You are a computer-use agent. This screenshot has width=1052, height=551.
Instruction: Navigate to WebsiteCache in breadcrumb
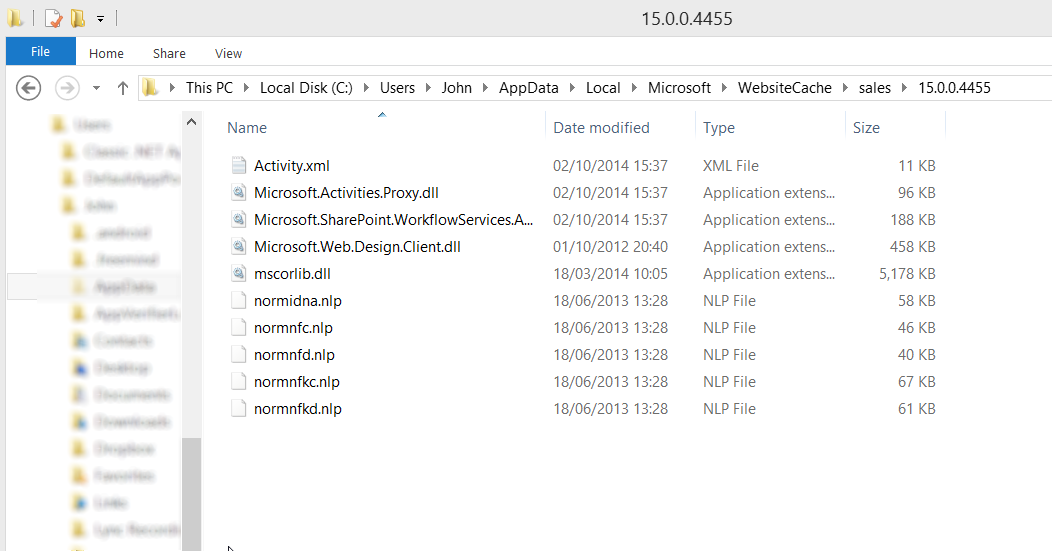pyautogui.click(x=784, y=88)
